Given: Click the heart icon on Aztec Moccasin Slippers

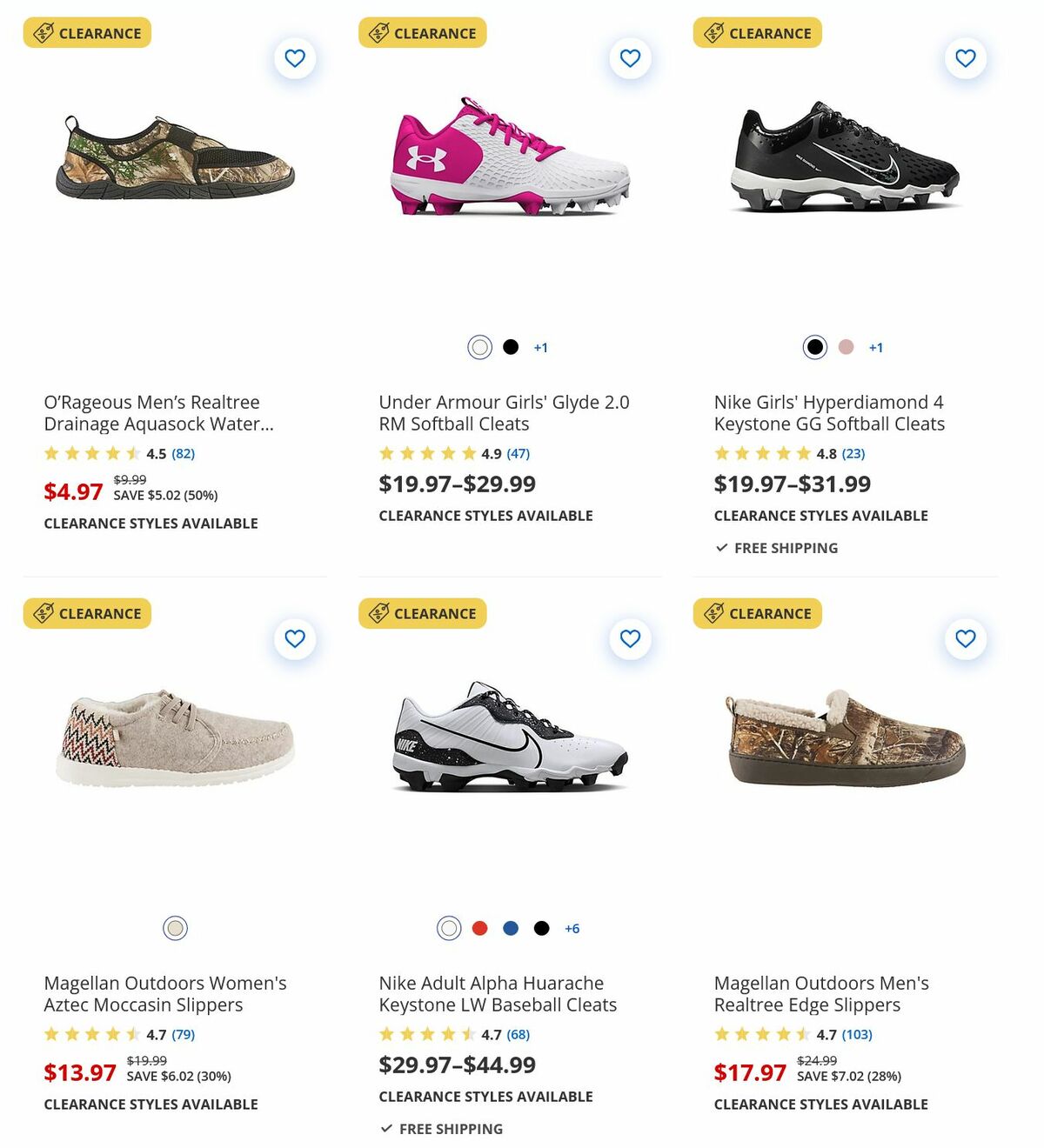Looking at the screenshot, I should (x=295, y=638).
